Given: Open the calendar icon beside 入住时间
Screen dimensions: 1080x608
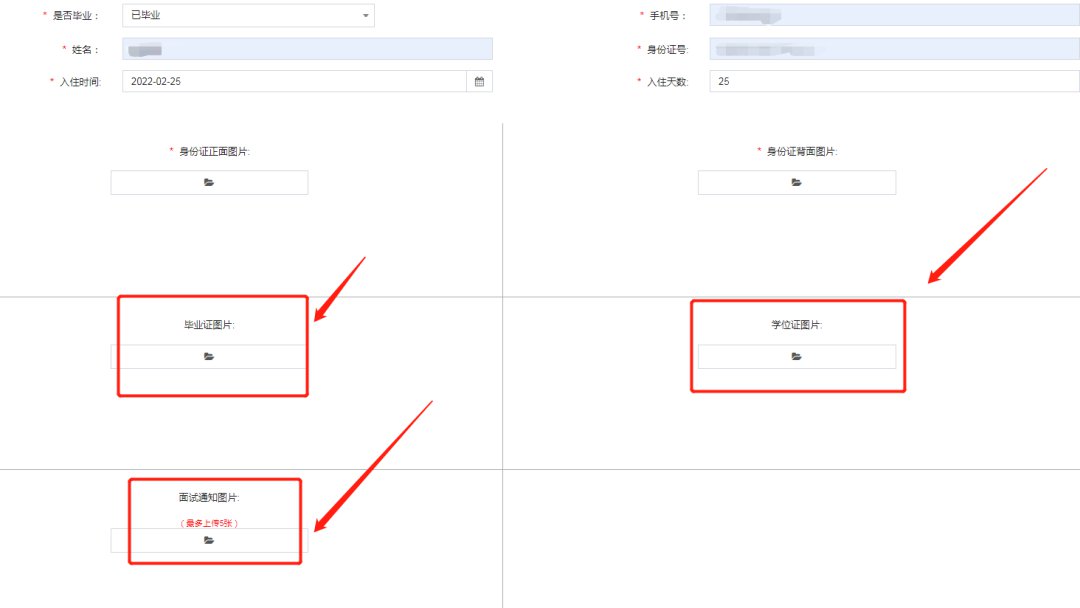Looking at the screenshot, I should (479, 81).
